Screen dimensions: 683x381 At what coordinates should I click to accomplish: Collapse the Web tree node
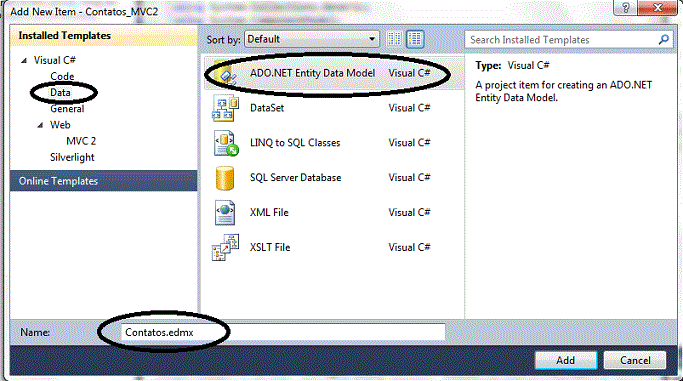(x=40, y=125)
